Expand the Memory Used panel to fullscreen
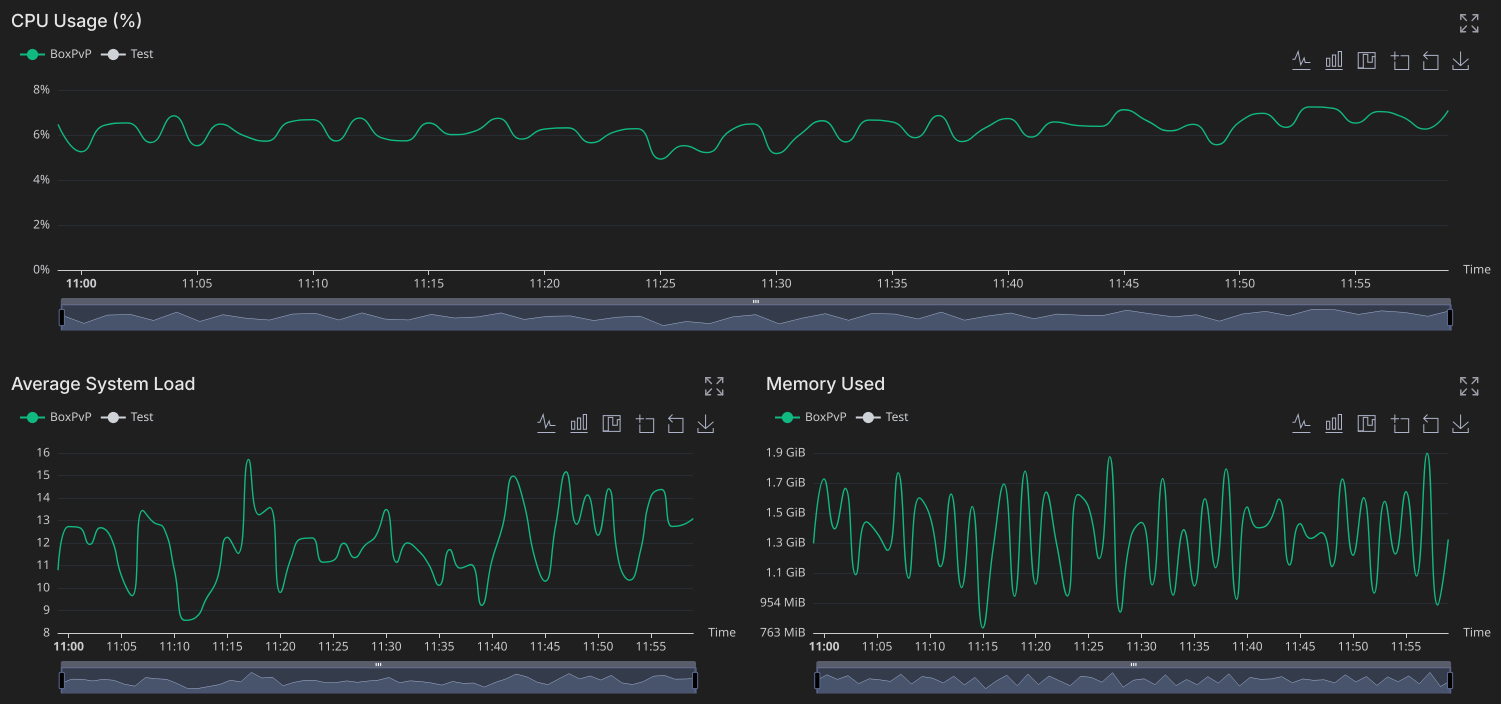This screenshot has width=1501, height=704. coord(1468,385)
